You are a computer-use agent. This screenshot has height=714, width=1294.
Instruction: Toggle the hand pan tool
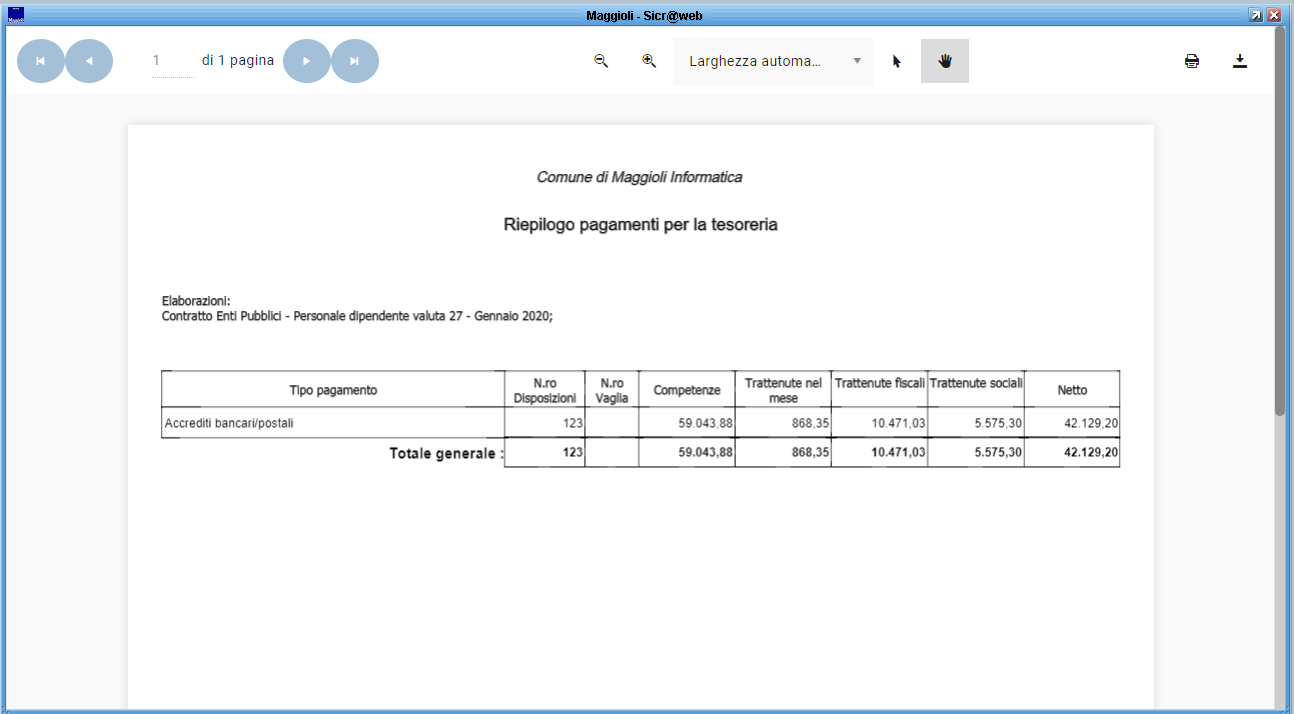point(945,61)
